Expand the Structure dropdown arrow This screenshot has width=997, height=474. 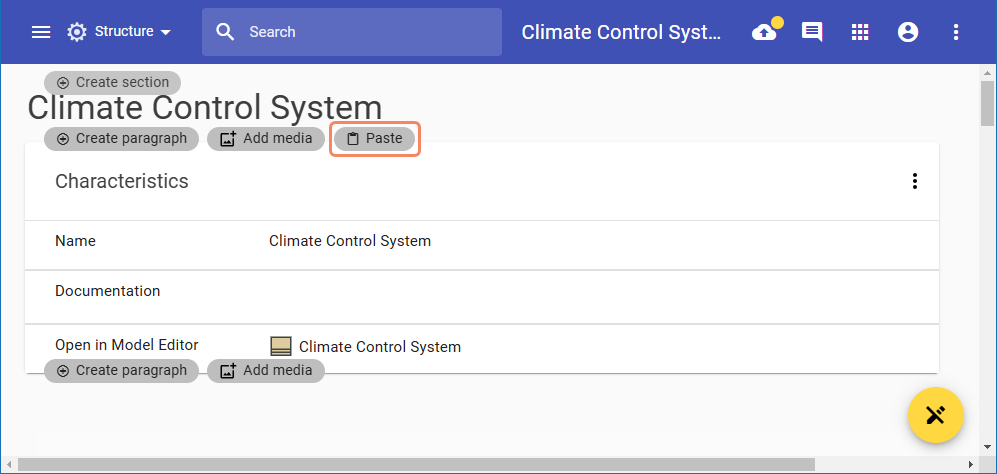[x=165, y=32]
